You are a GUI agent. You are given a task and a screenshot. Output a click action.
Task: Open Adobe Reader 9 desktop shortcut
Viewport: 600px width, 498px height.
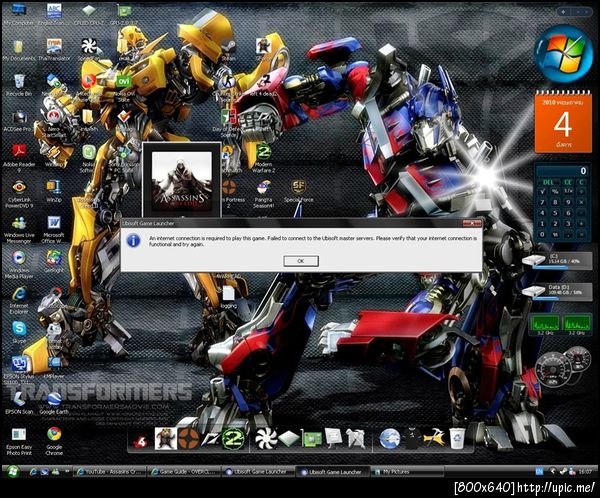tap(19, 158)
